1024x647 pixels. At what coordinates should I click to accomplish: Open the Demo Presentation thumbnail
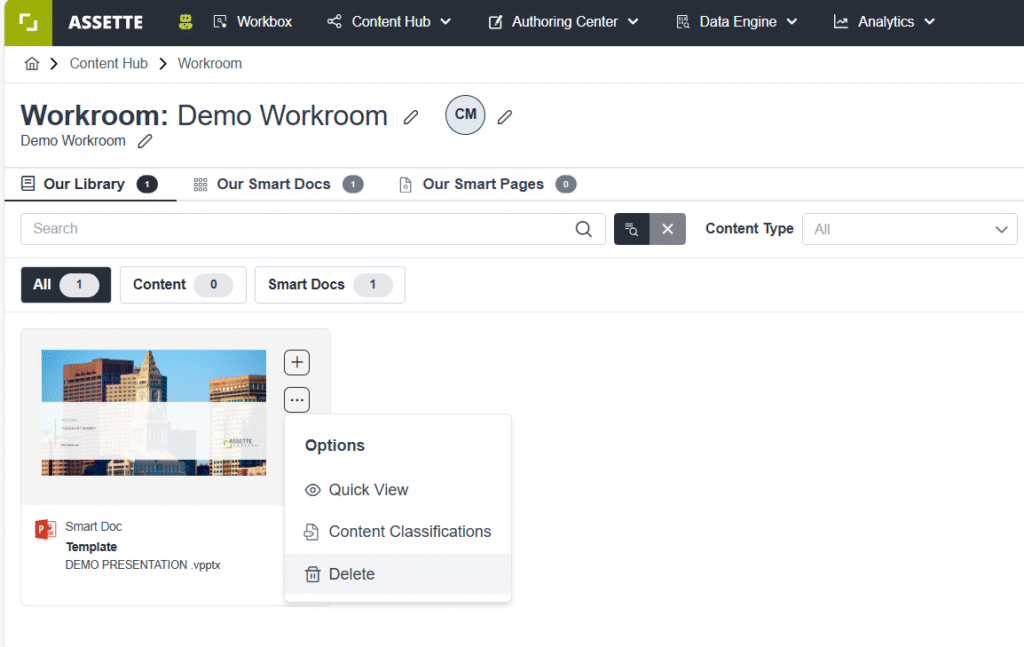click(154, 413)
